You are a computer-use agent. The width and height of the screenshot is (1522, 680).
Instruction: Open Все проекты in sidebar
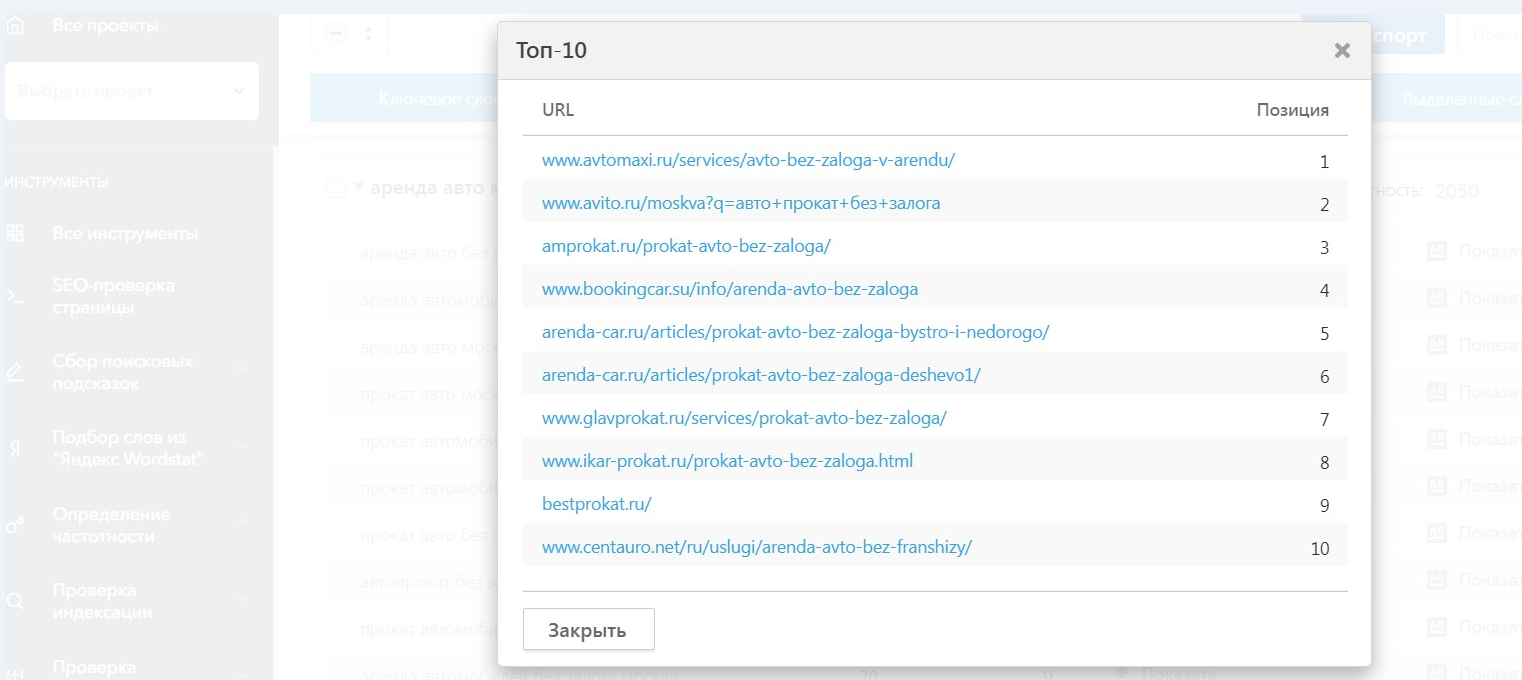pos(105,26)
